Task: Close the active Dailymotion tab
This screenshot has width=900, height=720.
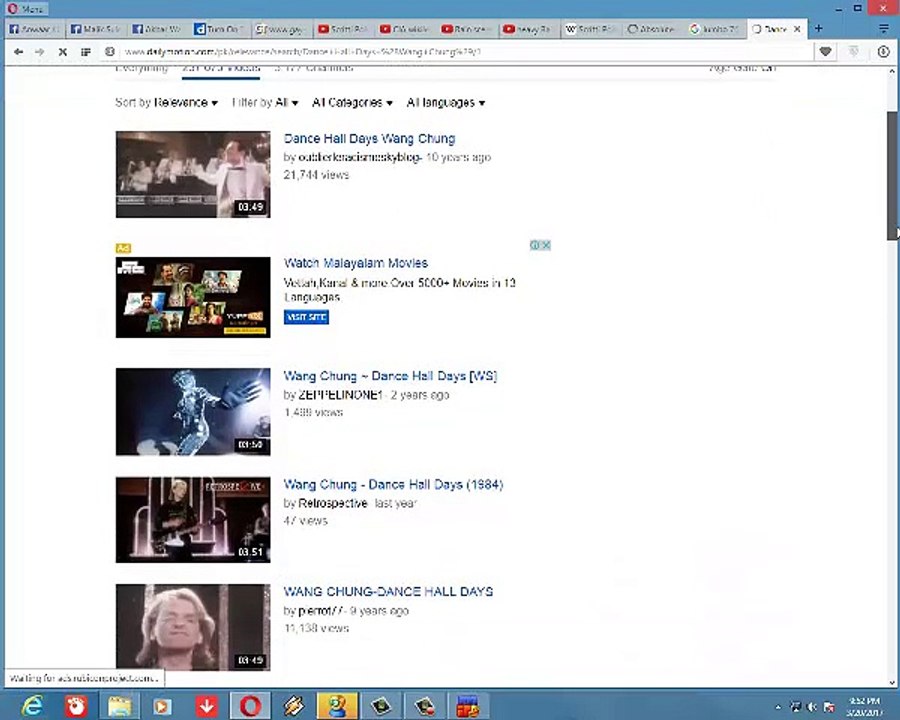Action: point(797,29)
